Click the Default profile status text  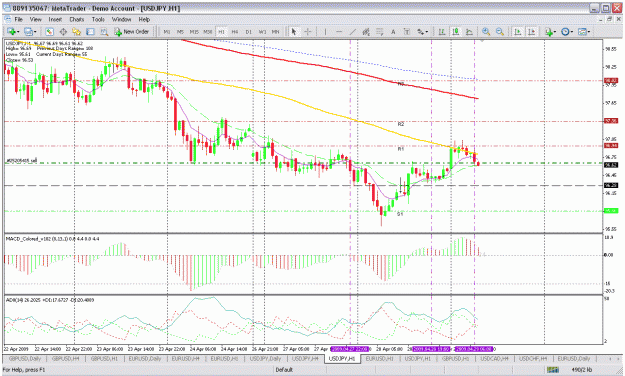coord(284,370)
